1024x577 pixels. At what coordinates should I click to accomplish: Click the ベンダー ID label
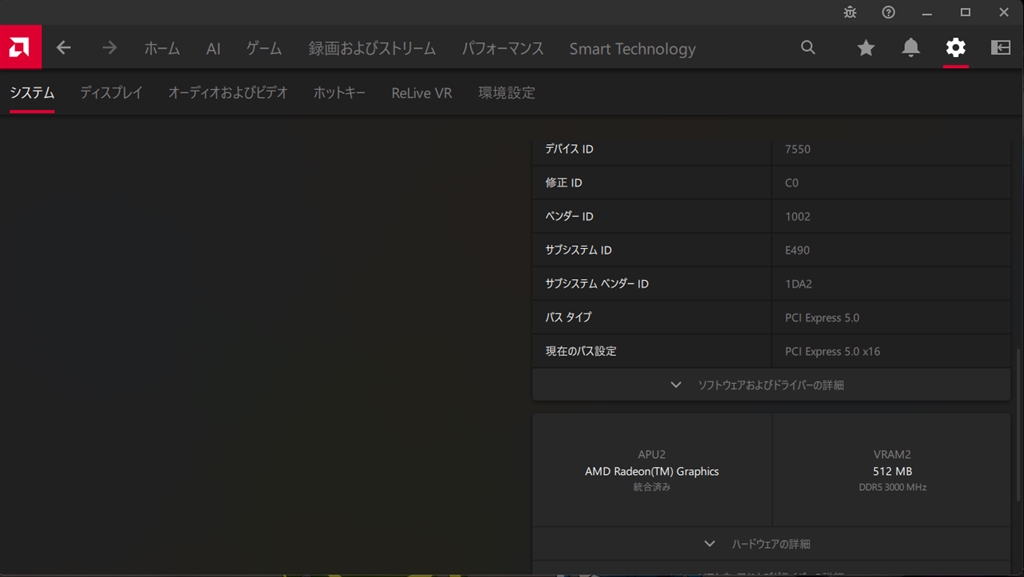point(569,216)
